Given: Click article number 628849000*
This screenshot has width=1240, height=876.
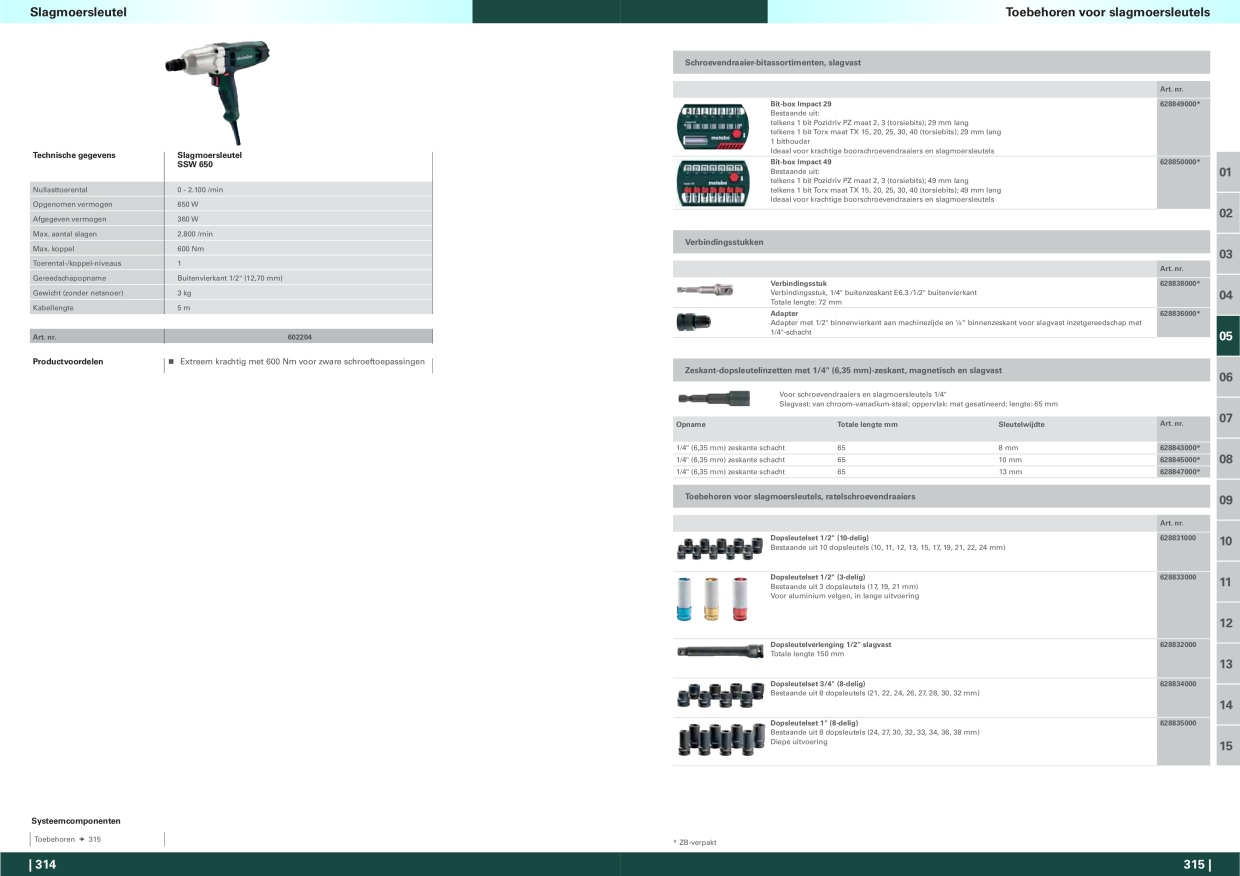Looking at the screenshot, I should coord(1180,103).
